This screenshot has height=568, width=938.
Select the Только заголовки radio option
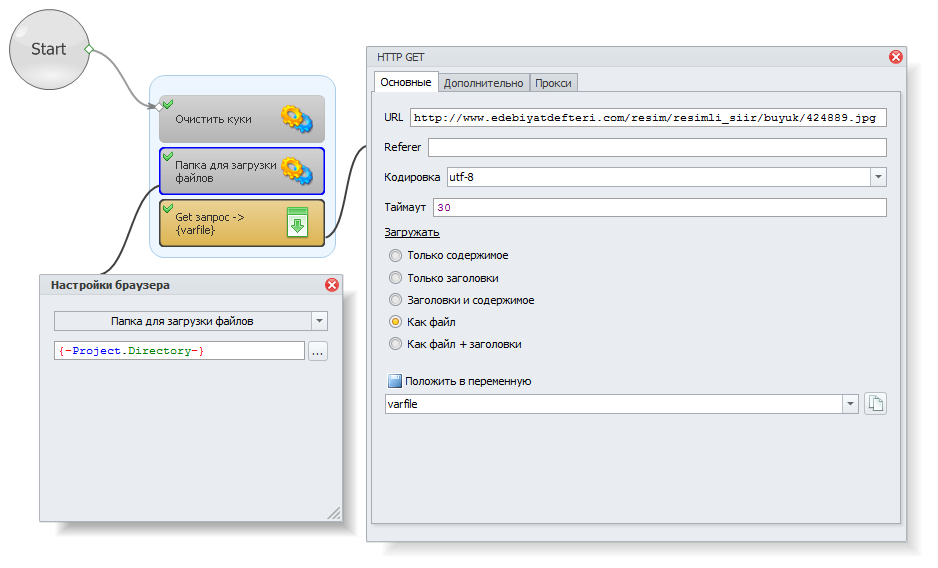(395, 278)
